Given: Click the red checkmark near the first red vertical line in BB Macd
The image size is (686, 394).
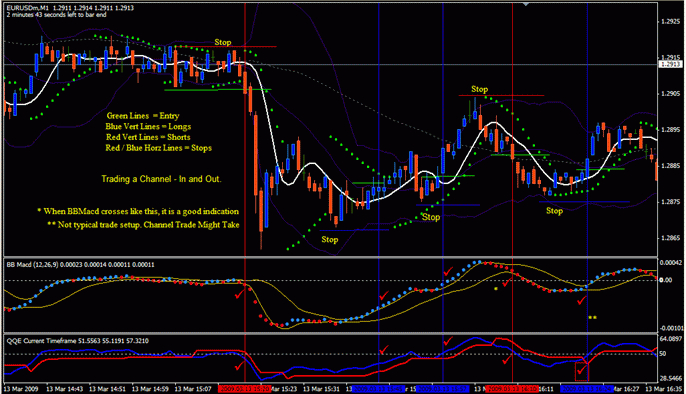Looking at the screenshot, I should point(239,294).
